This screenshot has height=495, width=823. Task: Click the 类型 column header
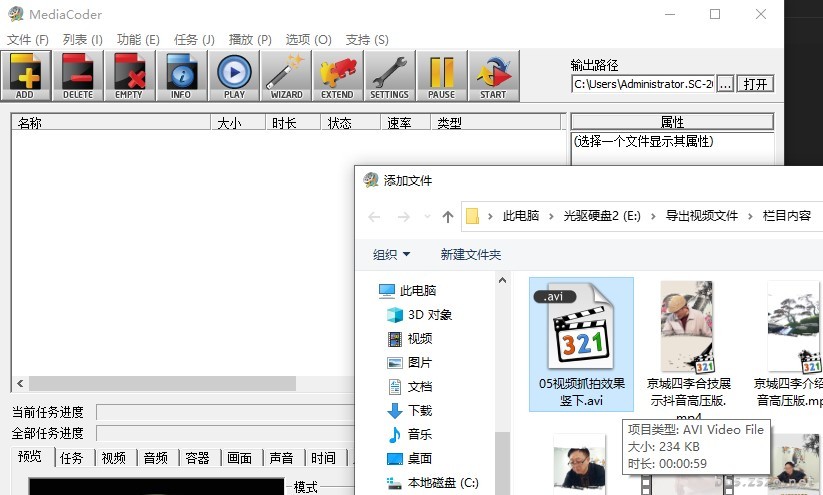pos(495,123)
